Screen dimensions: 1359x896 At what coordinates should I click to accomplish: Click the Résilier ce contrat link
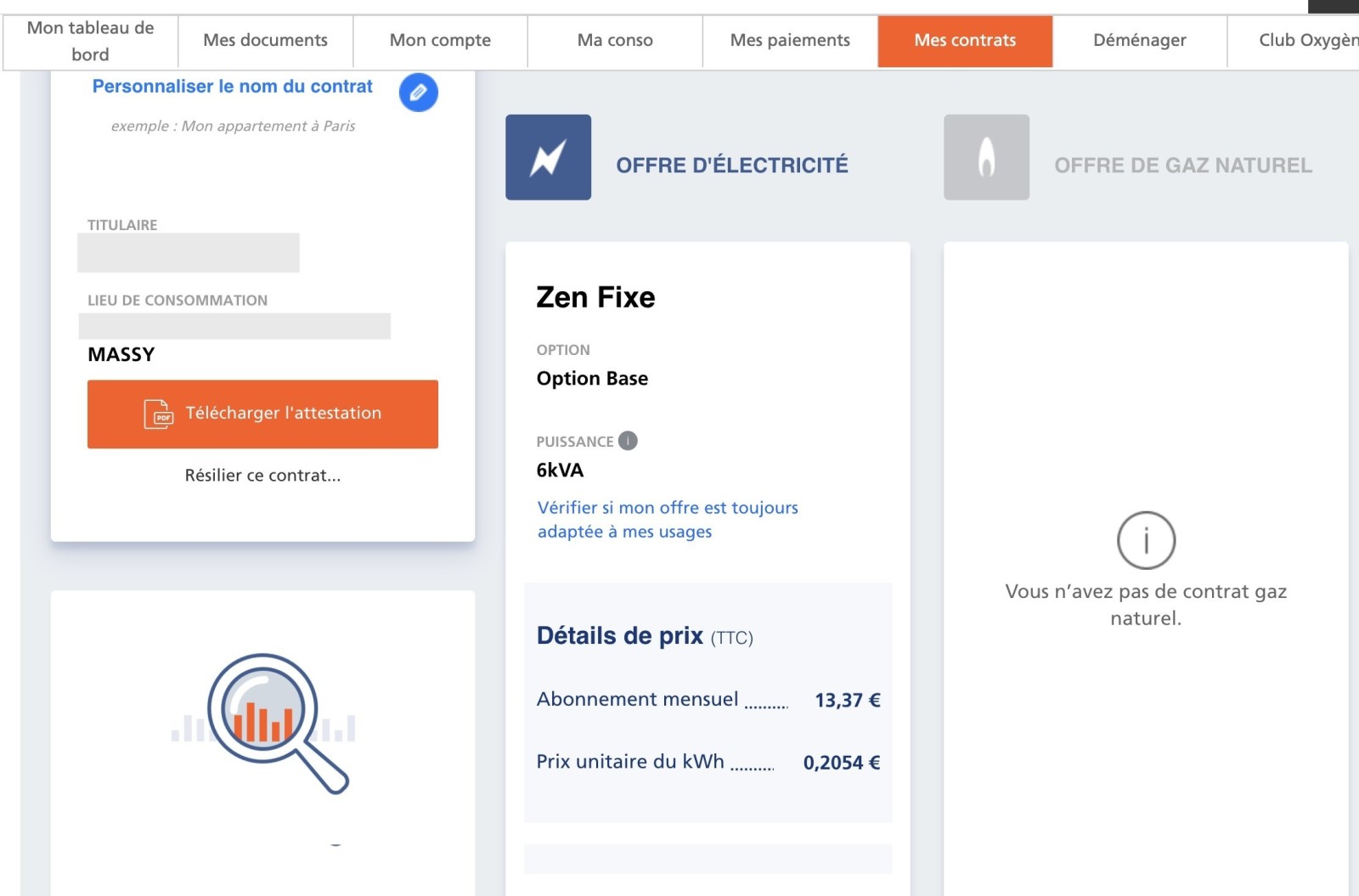(262, 476)
